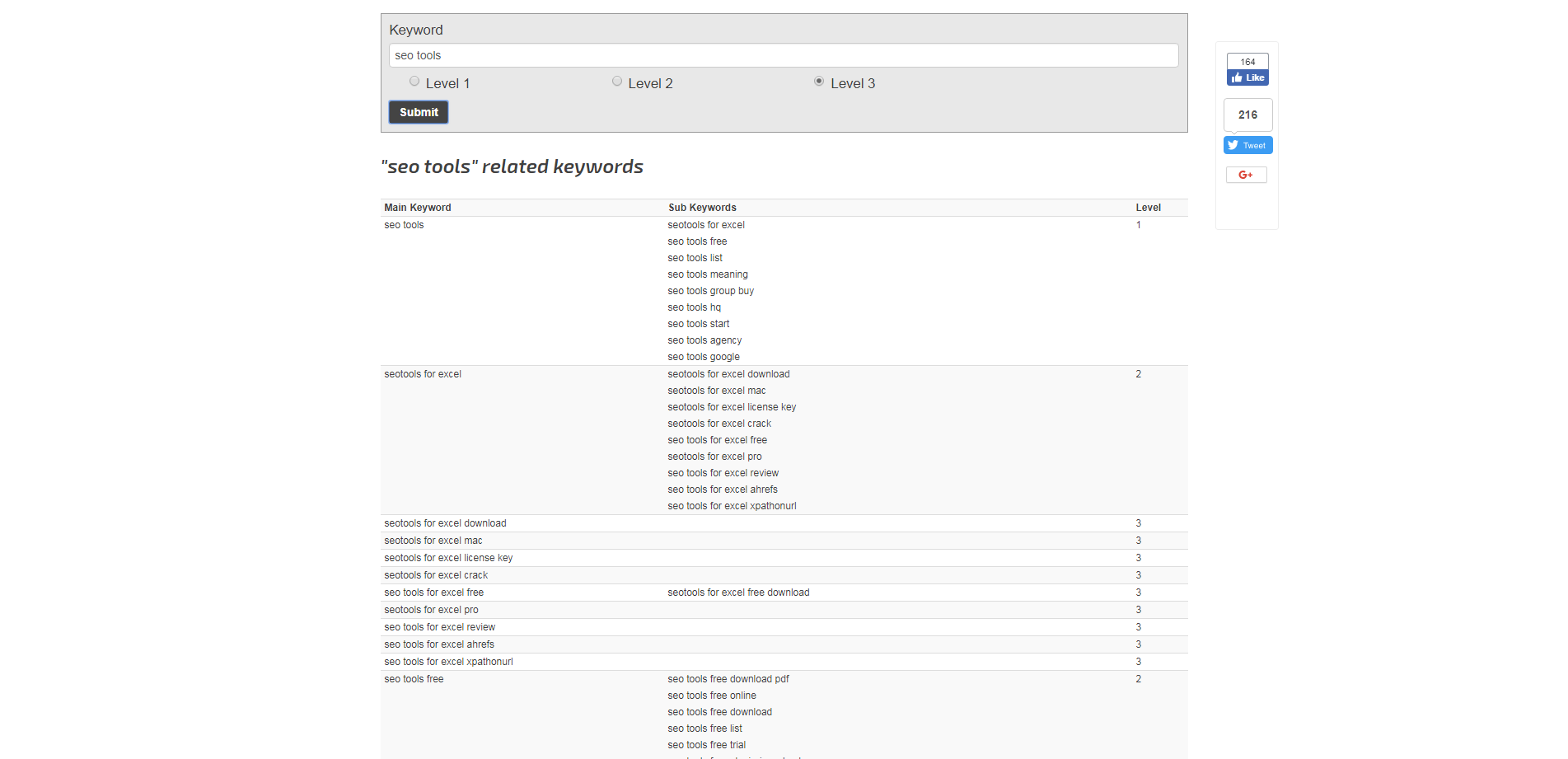
Task: Click the 'Sub Keywords' column header
Action: click(x=702, y=208)
